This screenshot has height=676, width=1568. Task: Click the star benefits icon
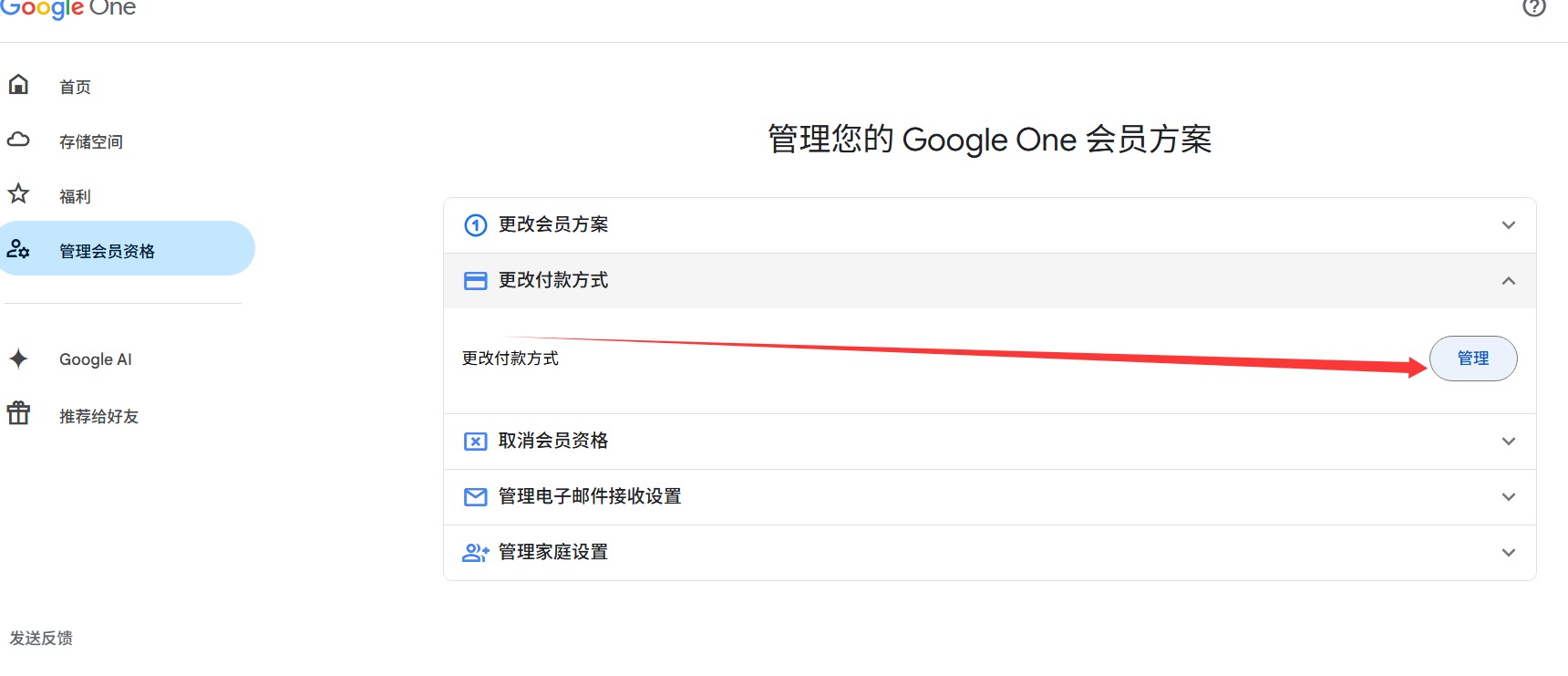coord(18,193)
